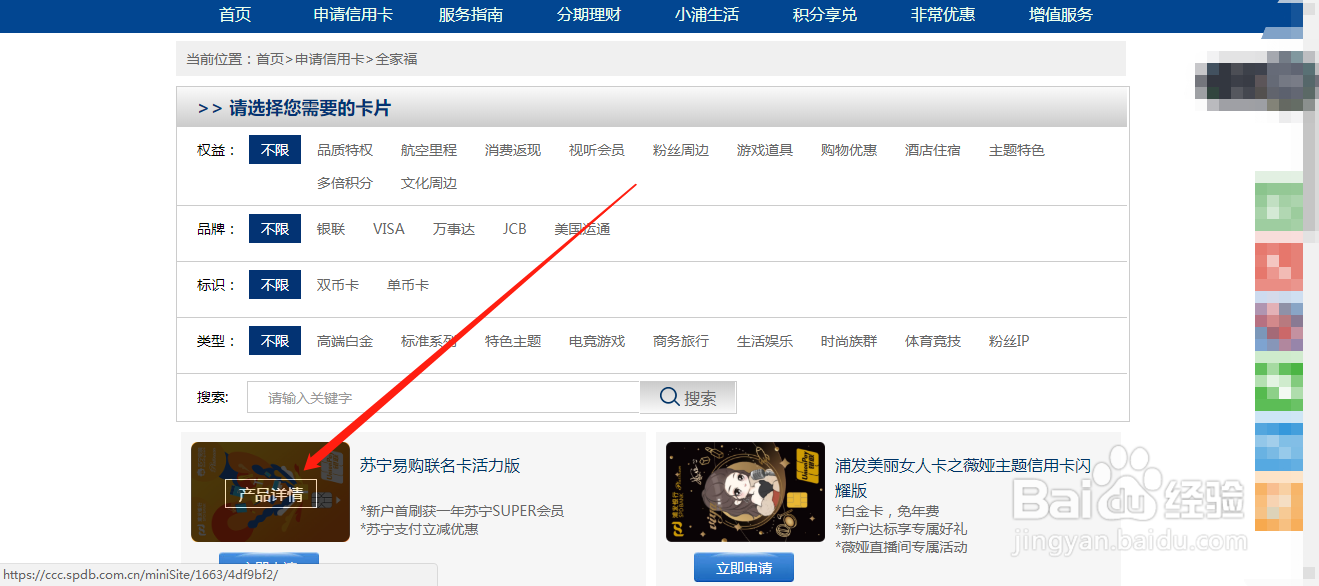Viewport: 1319px width, 586px height.
Task: Choose JCB card brand
Action: [515, 229]
